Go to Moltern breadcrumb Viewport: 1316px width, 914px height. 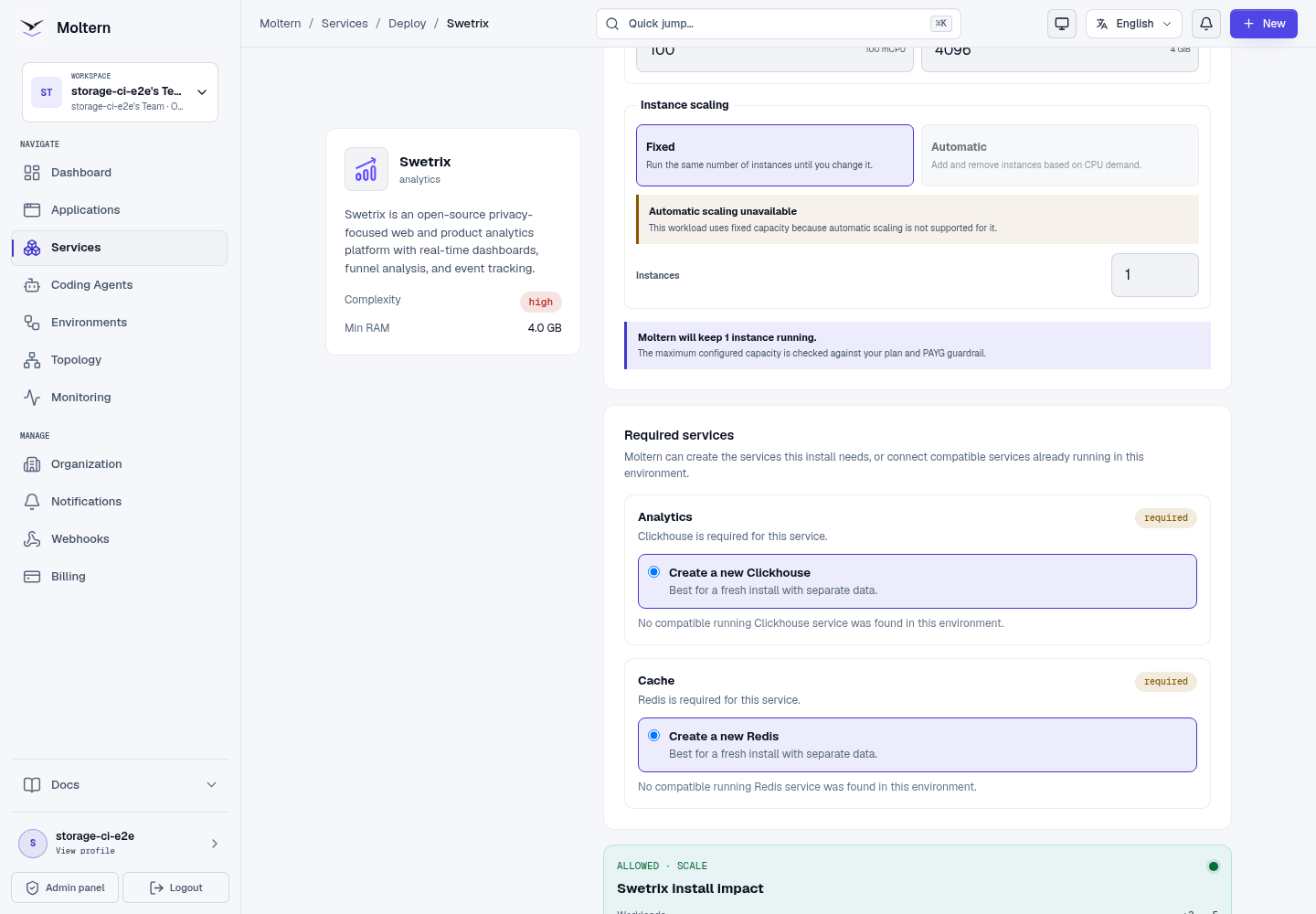click(281, 24)
